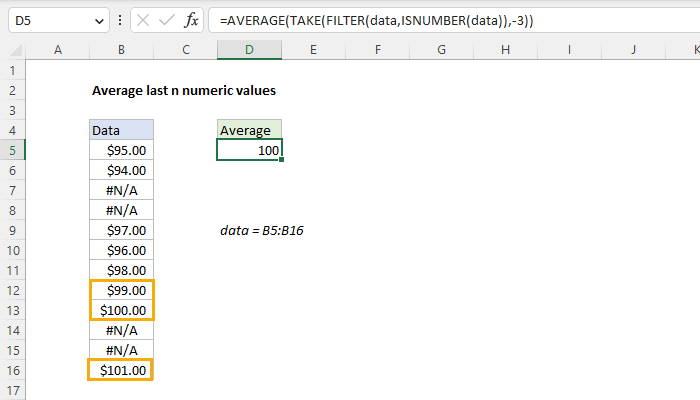Open the Name Box dropdown arrow

(x=99, y=21)
